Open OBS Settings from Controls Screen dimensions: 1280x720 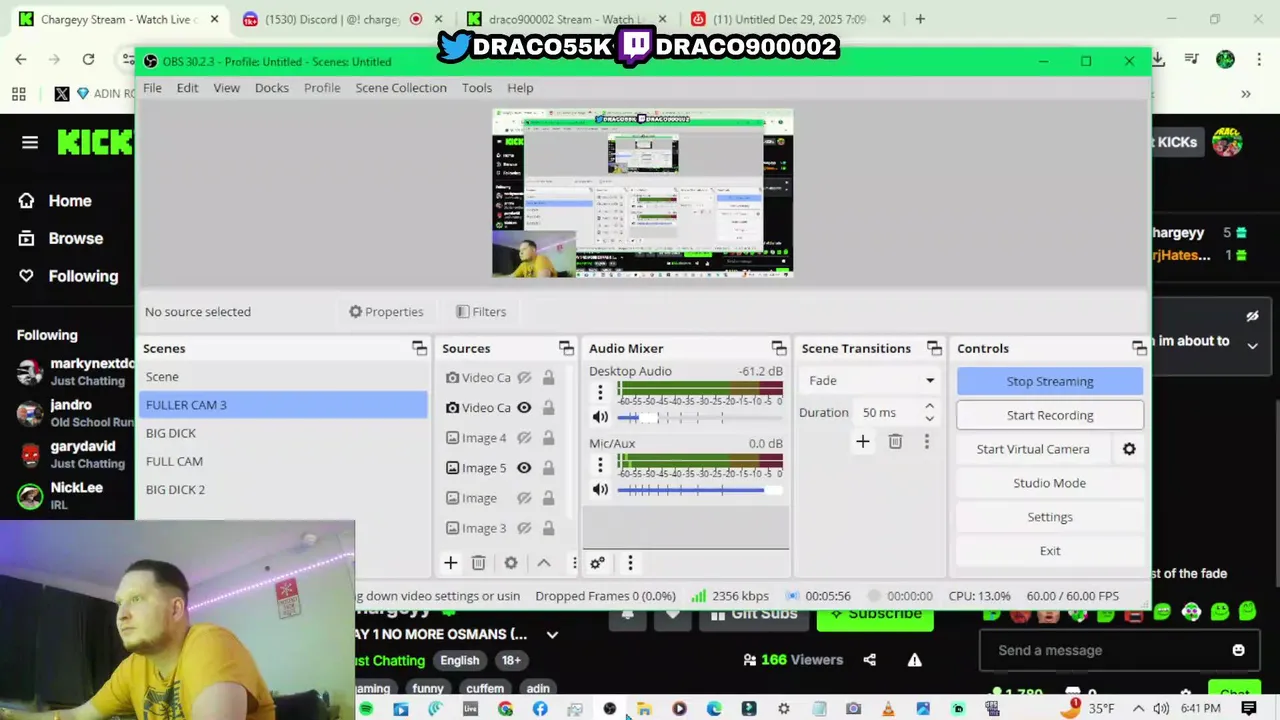click(x=1050, y=517)
